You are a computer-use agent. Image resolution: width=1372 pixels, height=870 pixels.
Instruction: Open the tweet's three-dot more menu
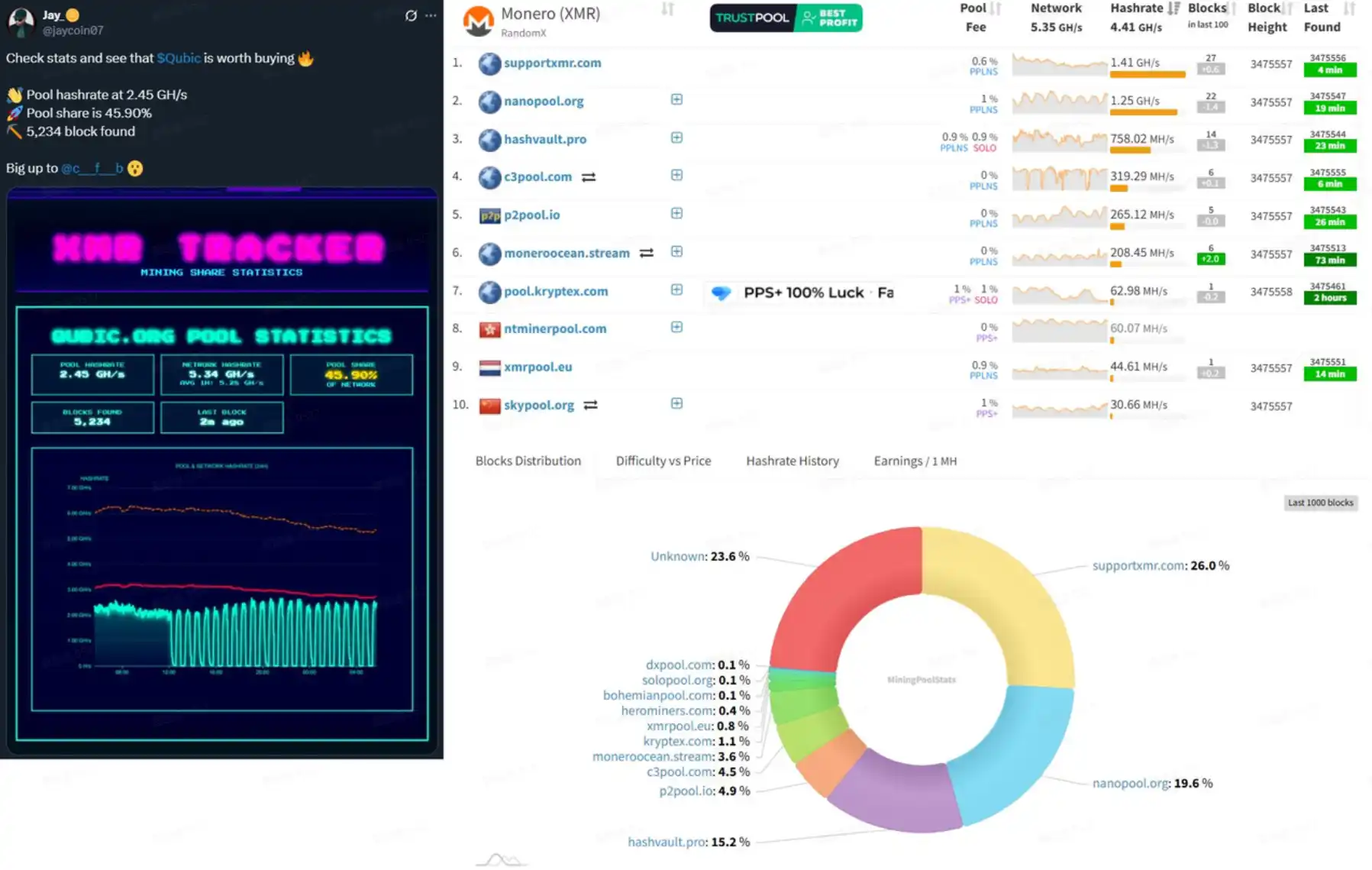(x=431, y=15)
